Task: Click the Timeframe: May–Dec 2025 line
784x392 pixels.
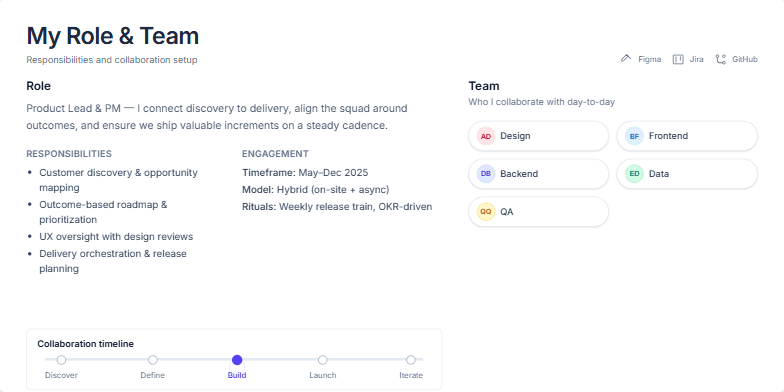Action: pyautogui.click(x=305, y=173)
